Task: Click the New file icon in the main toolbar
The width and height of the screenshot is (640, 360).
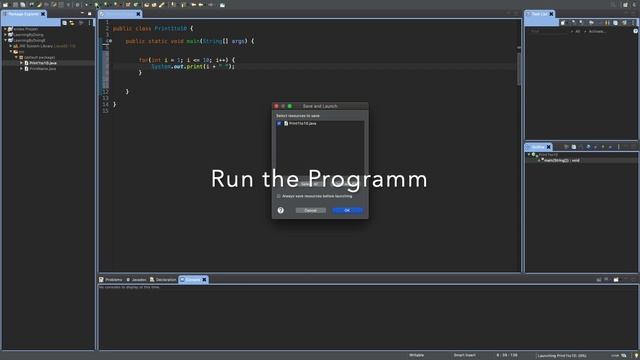Action: (6, 5)
